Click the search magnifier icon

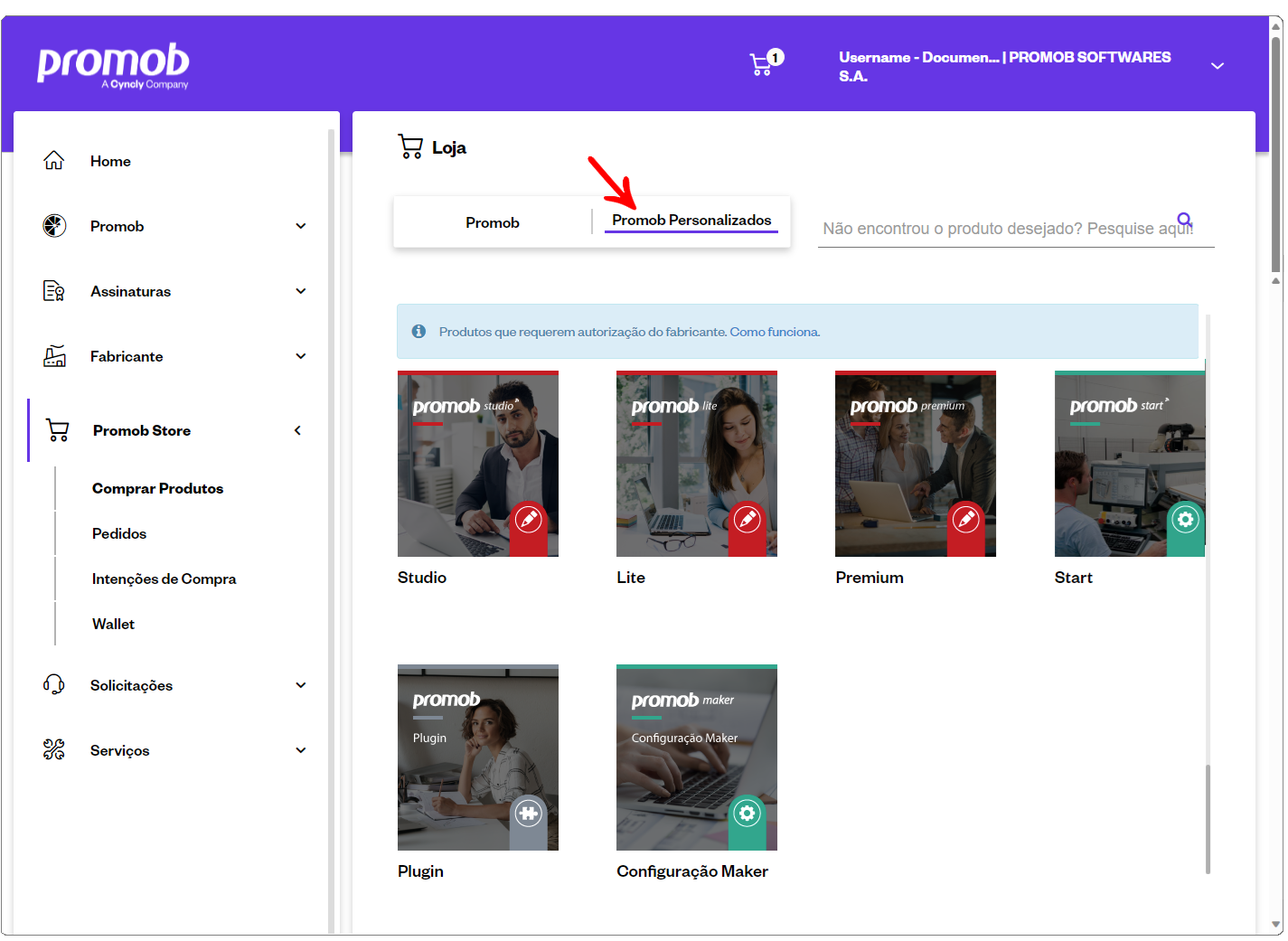[1185, 220]
